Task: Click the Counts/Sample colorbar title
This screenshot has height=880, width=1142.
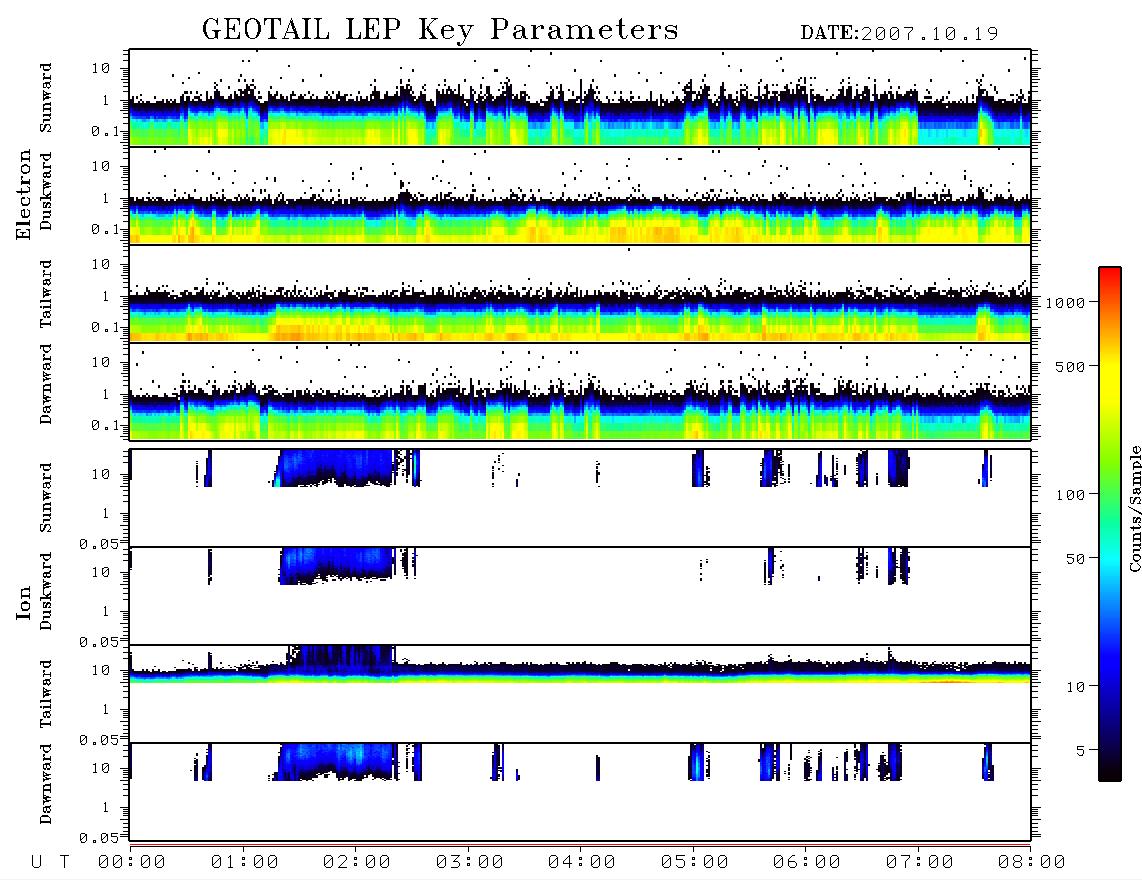Action: click(1134, 508)
